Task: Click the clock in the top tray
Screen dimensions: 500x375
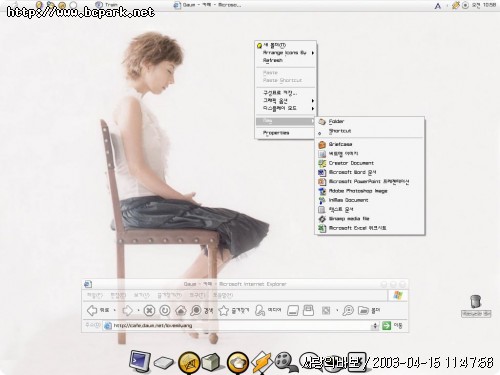Action: click(484, 5)
